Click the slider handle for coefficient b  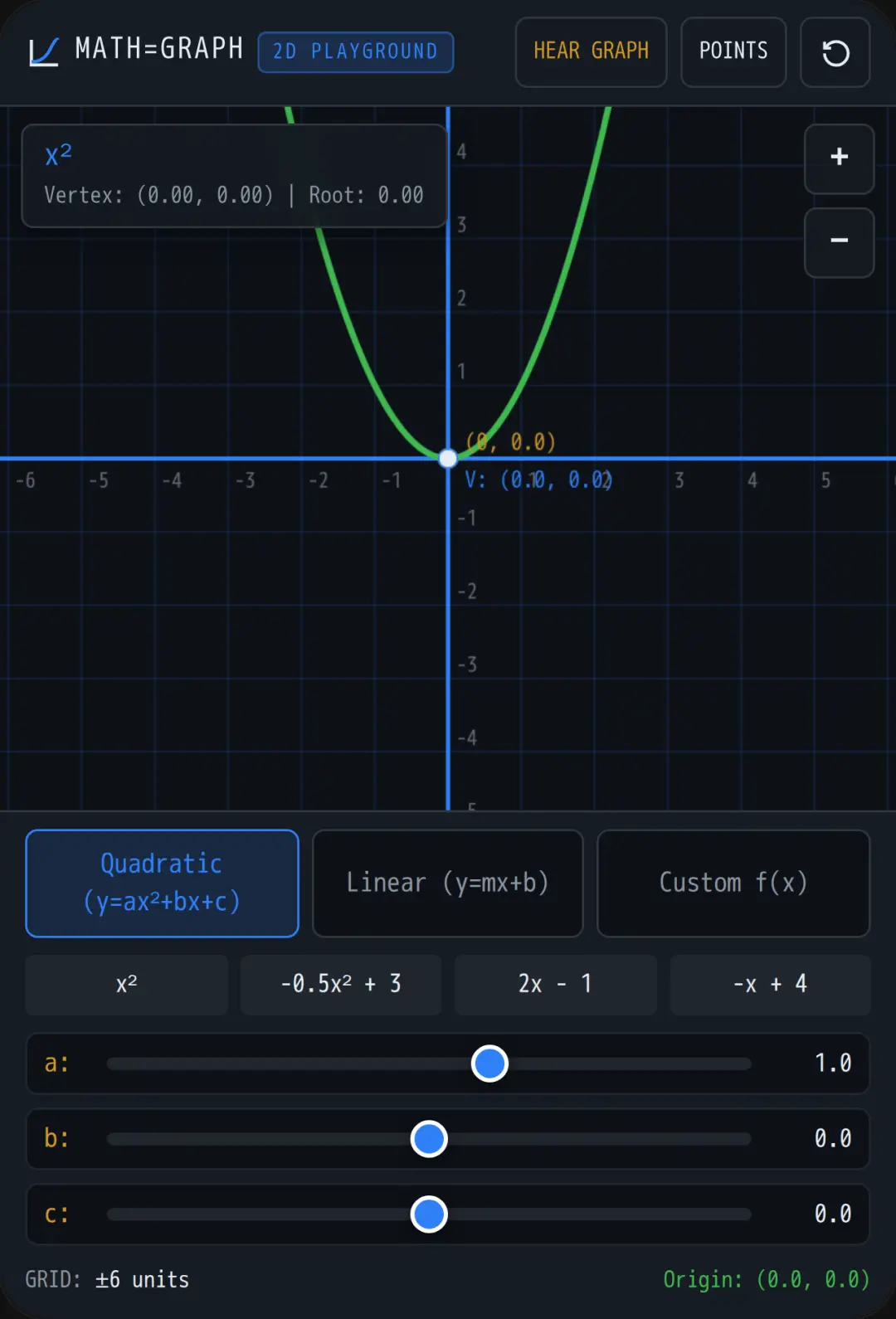click(x=429, y=1139)
